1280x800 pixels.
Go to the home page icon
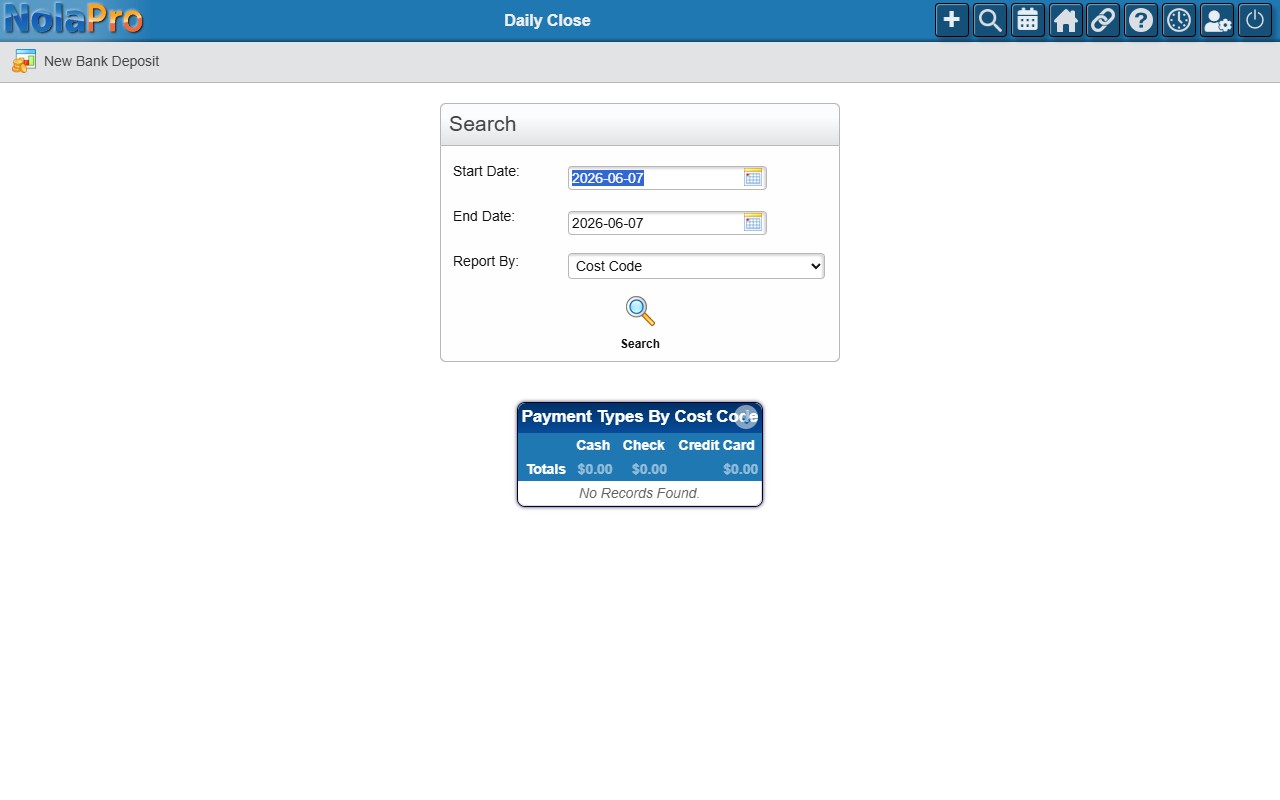1066,20
